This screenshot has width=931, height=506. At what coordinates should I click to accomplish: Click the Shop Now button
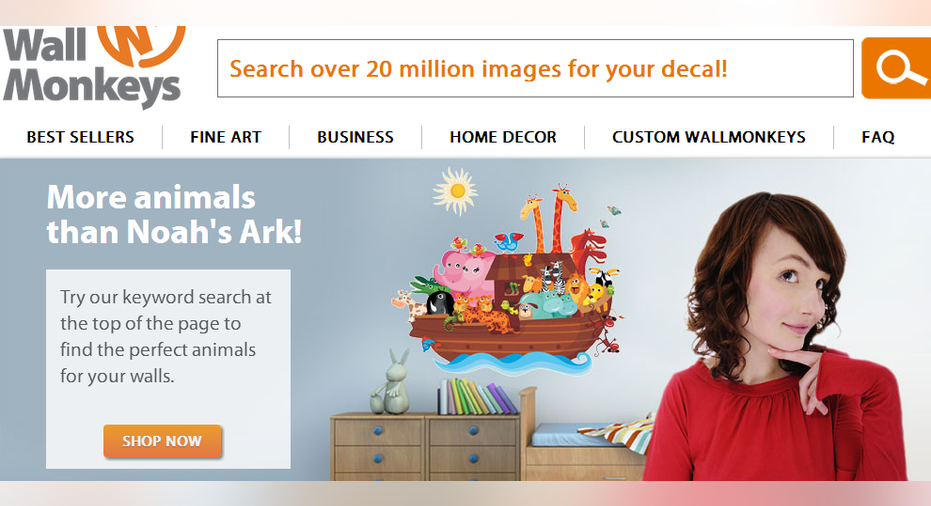click(162, 441)
